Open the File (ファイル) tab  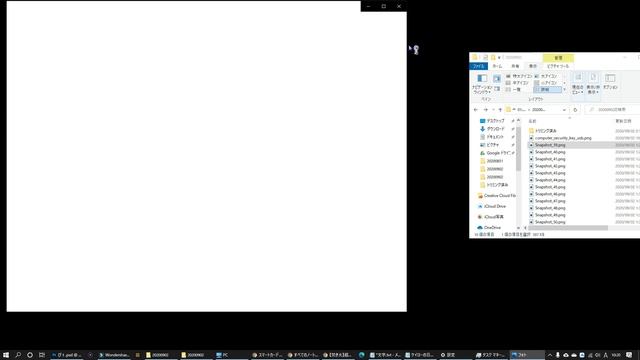479,66
